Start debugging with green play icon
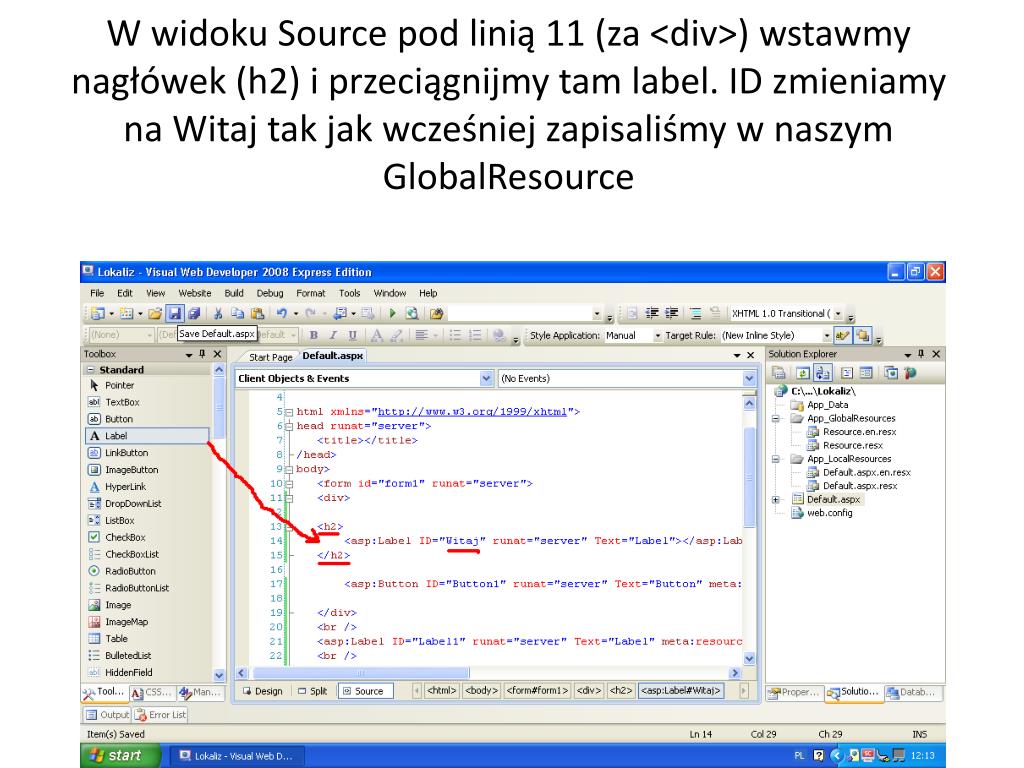This screenshot has width=1024, height=768. click(x=392, y=313)
